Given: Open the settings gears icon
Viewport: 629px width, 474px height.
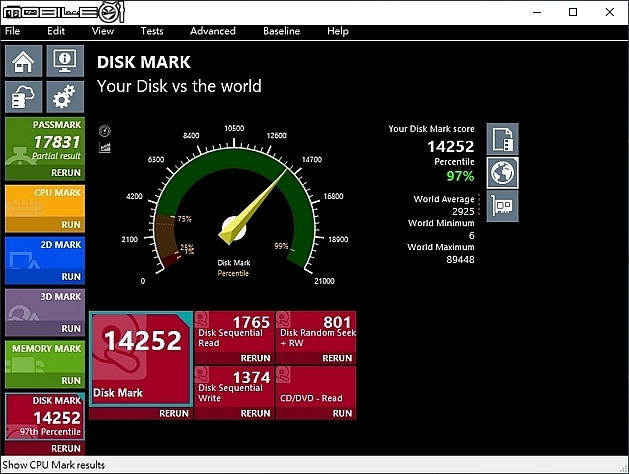Looking at the screenshot, I should [65, 97].
